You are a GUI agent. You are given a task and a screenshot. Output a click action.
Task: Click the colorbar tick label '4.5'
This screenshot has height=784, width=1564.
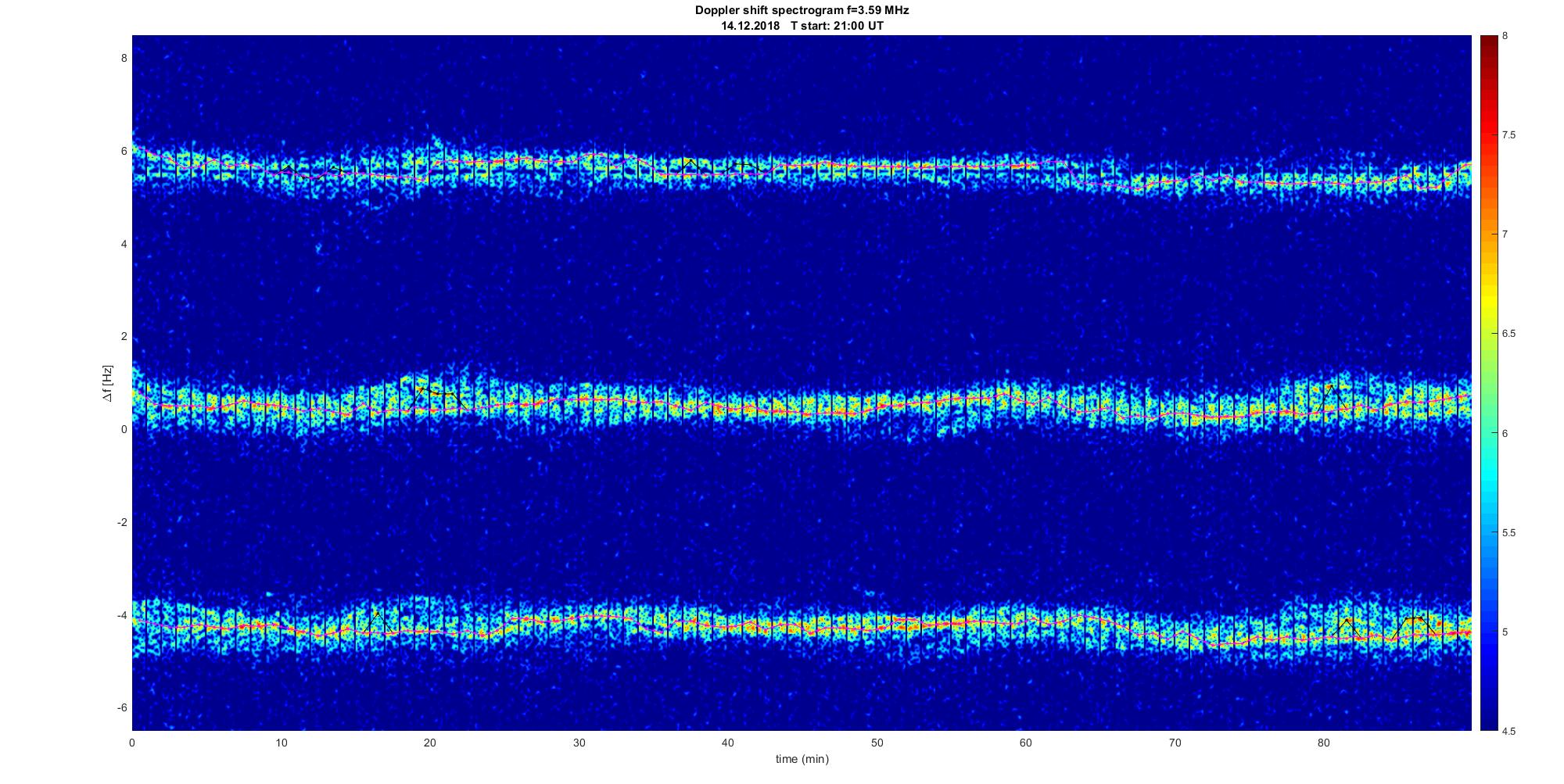pyautogui.click(x=1508, y=732)
